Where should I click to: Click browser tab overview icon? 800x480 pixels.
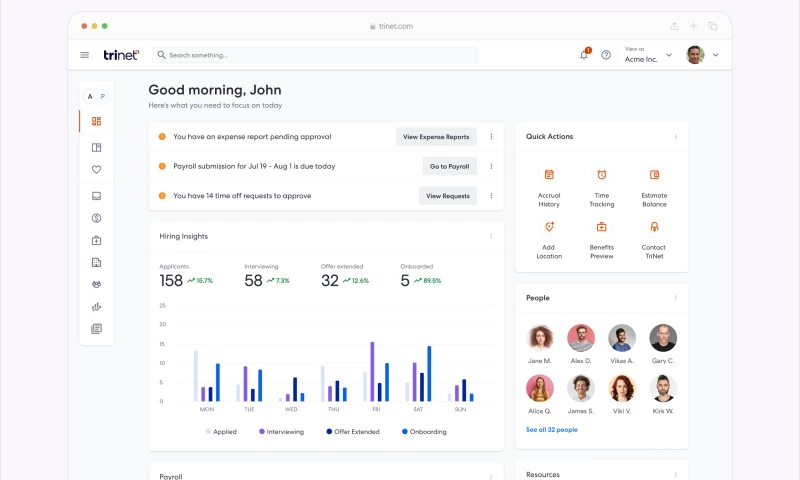pos(713,26)
